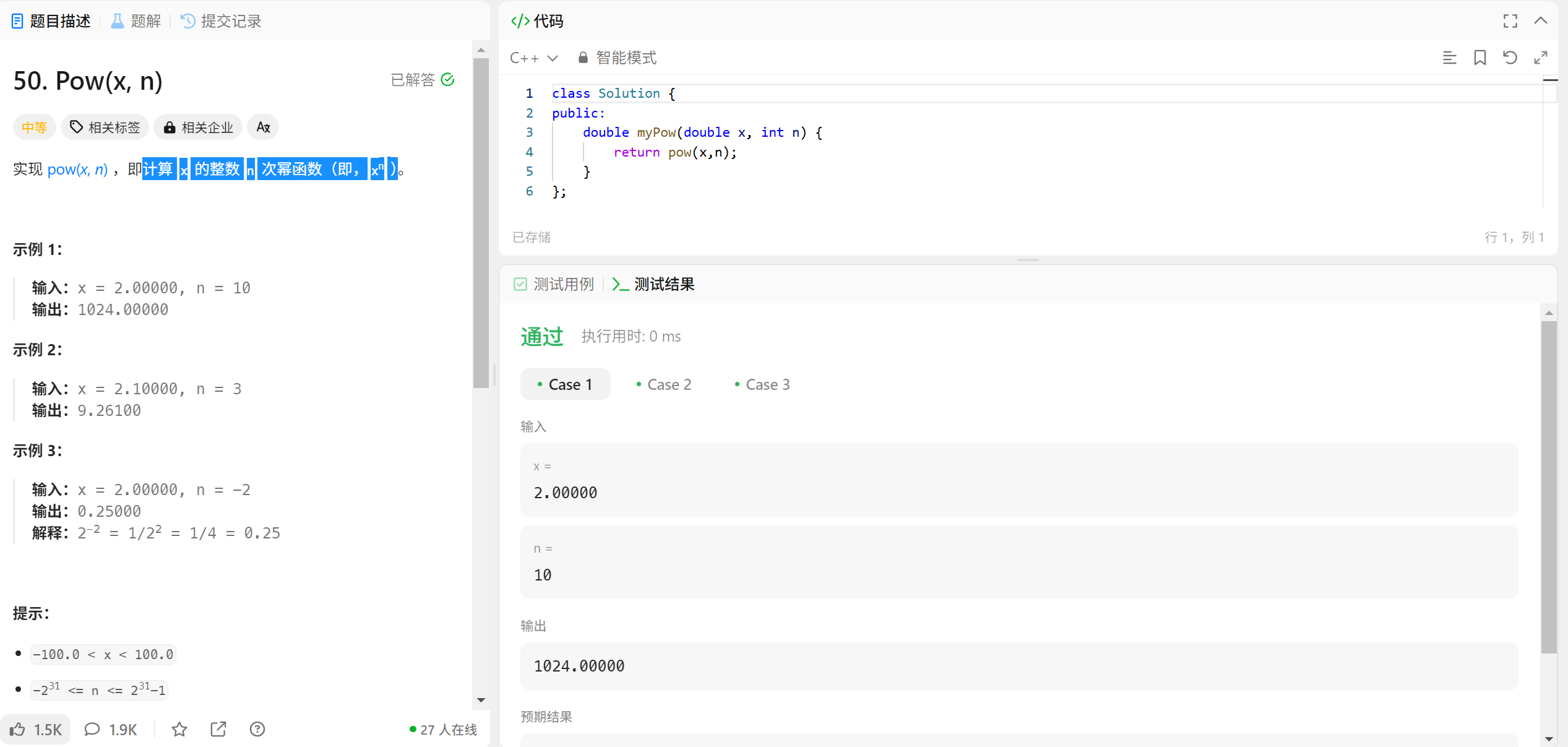Select the Case 3 test case
Image resolution: width=1568 pixels, height=747 pixels.
[762, 384]
